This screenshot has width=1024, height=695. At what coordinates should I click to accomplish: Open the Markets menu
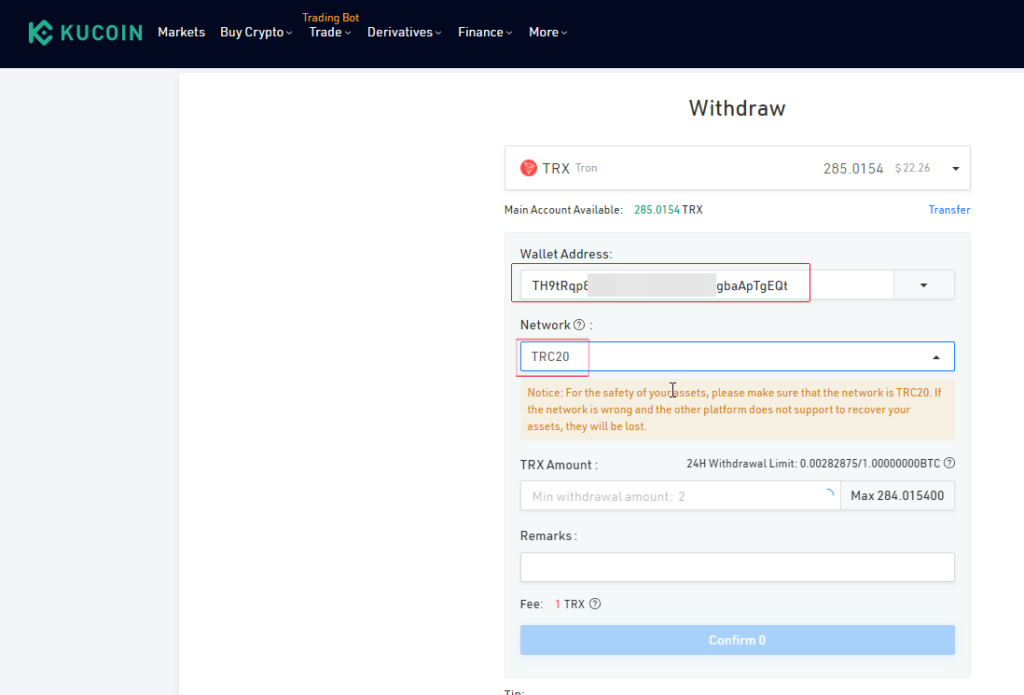click(x=181, y=32)
